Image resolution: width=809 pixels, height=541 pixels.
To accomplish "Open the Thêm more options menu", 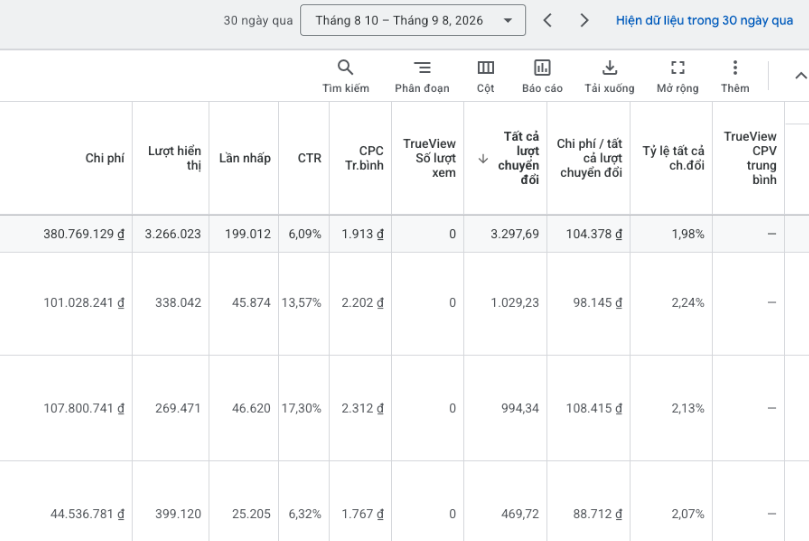I will pos(735,76).
